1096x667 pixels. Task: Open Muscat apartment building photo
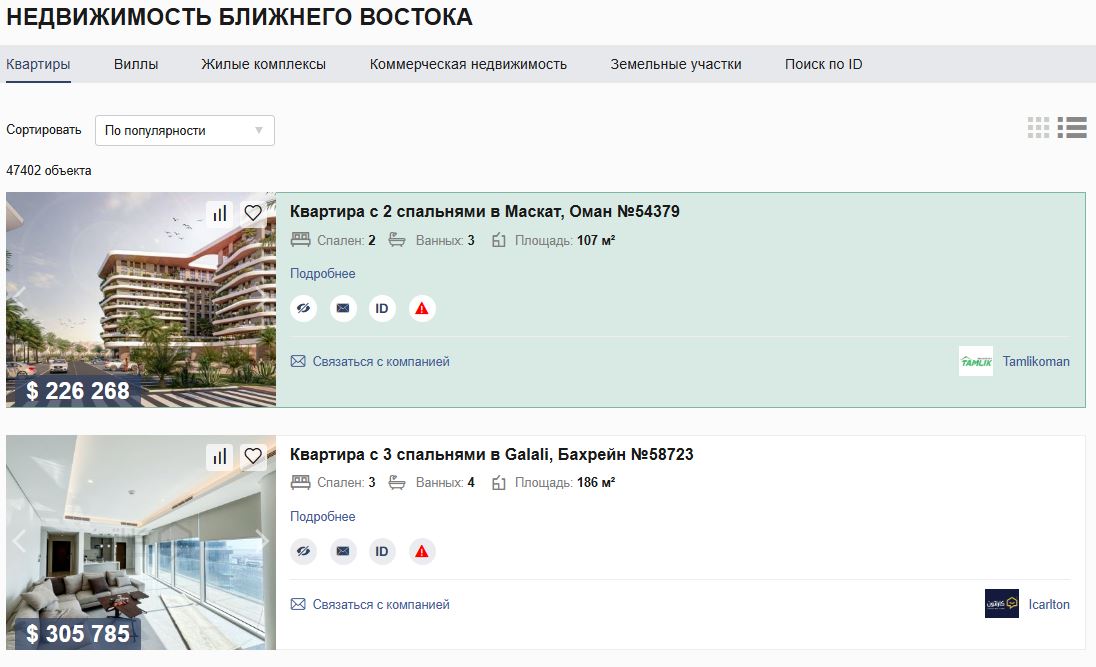pos(141,299)
